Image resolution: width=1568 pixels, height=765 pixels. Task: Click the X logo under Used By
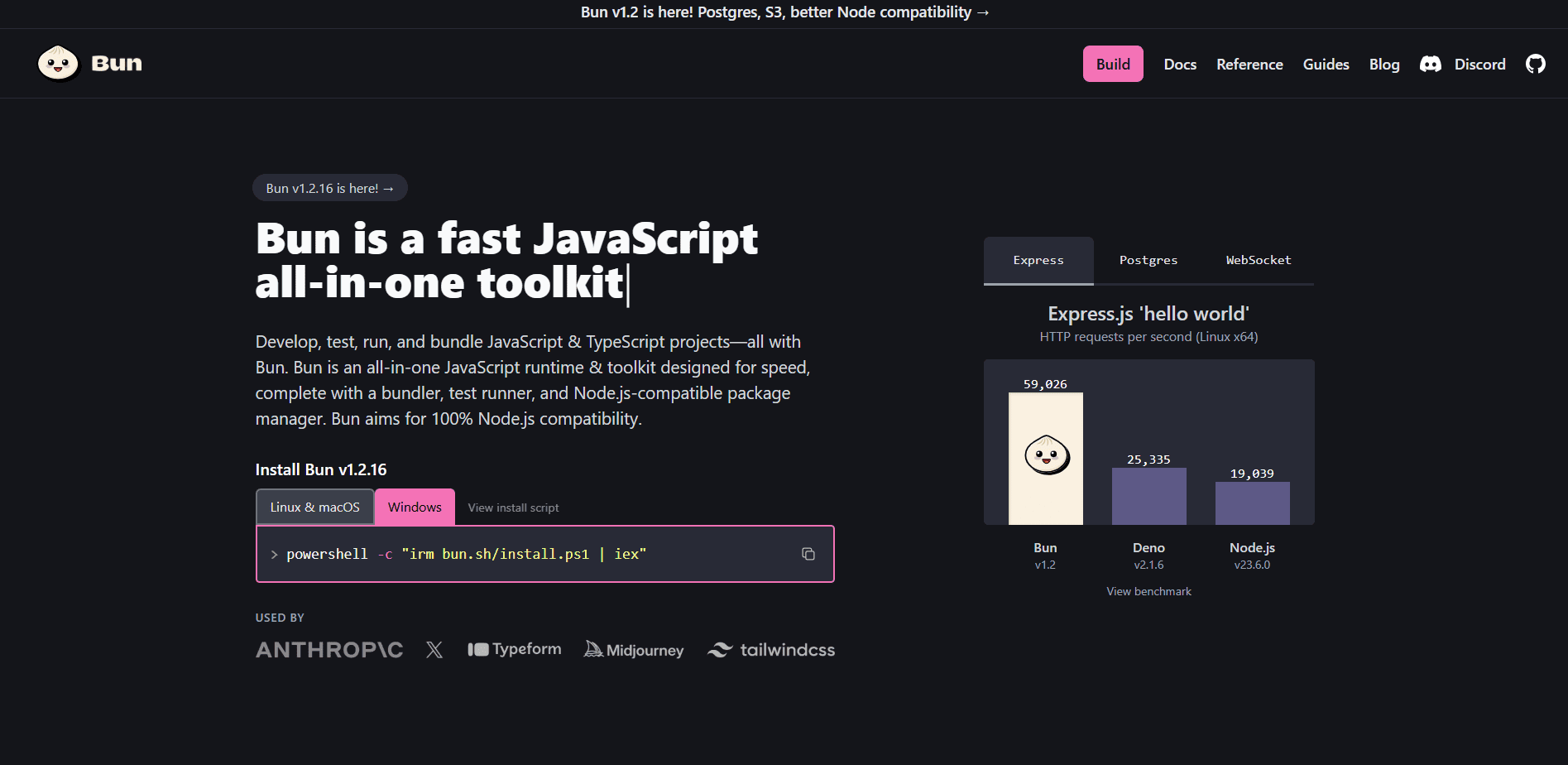434,650
